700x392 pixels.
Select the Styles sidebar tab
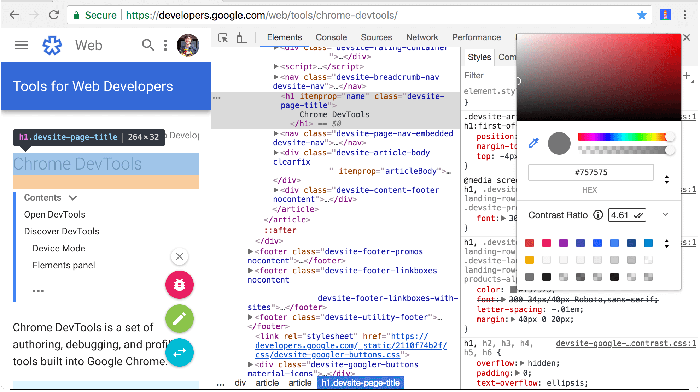coord(479,57)
